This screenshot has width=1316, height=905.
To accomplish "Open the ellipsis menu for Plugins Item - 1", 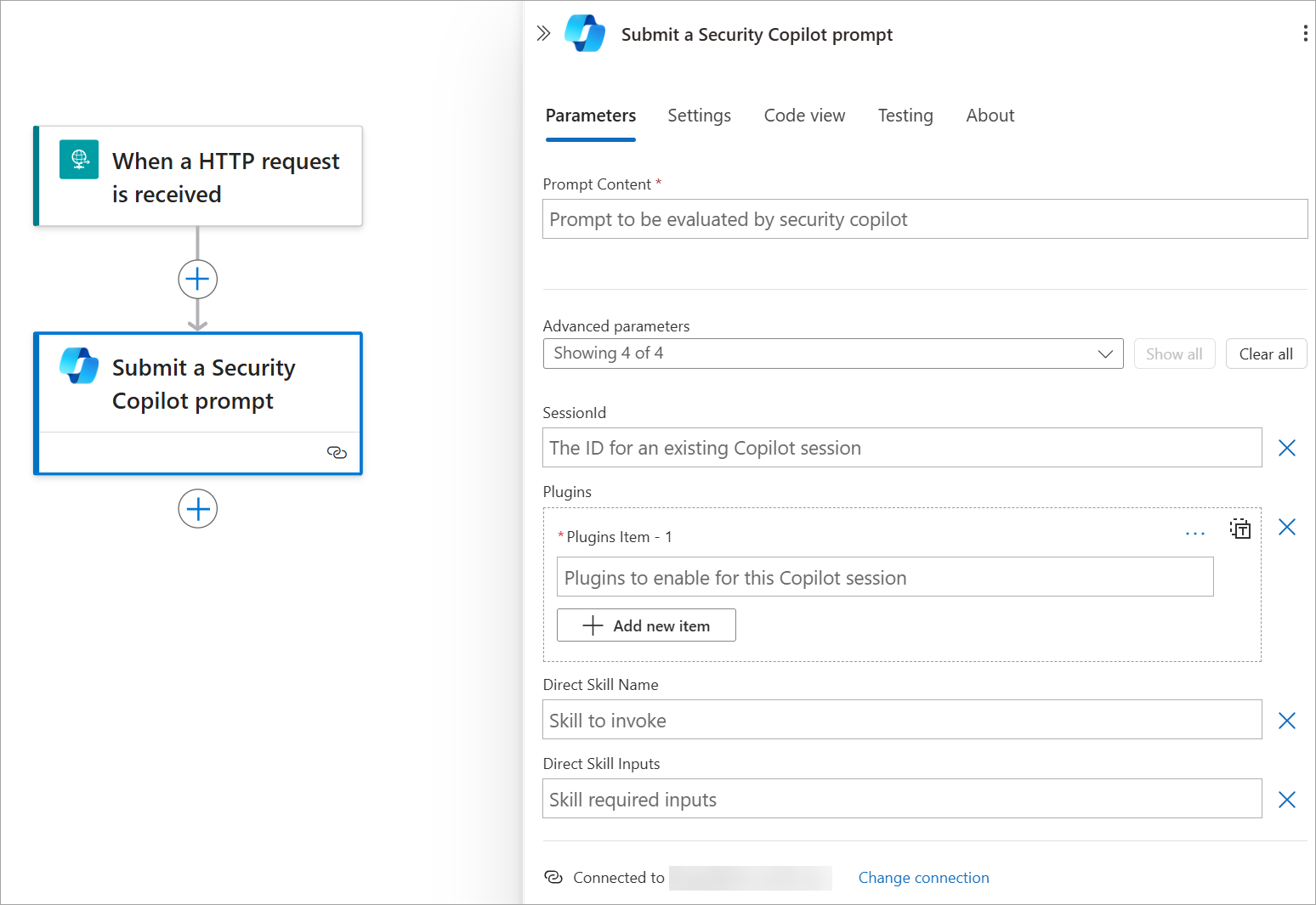I will pos(1195,533).
